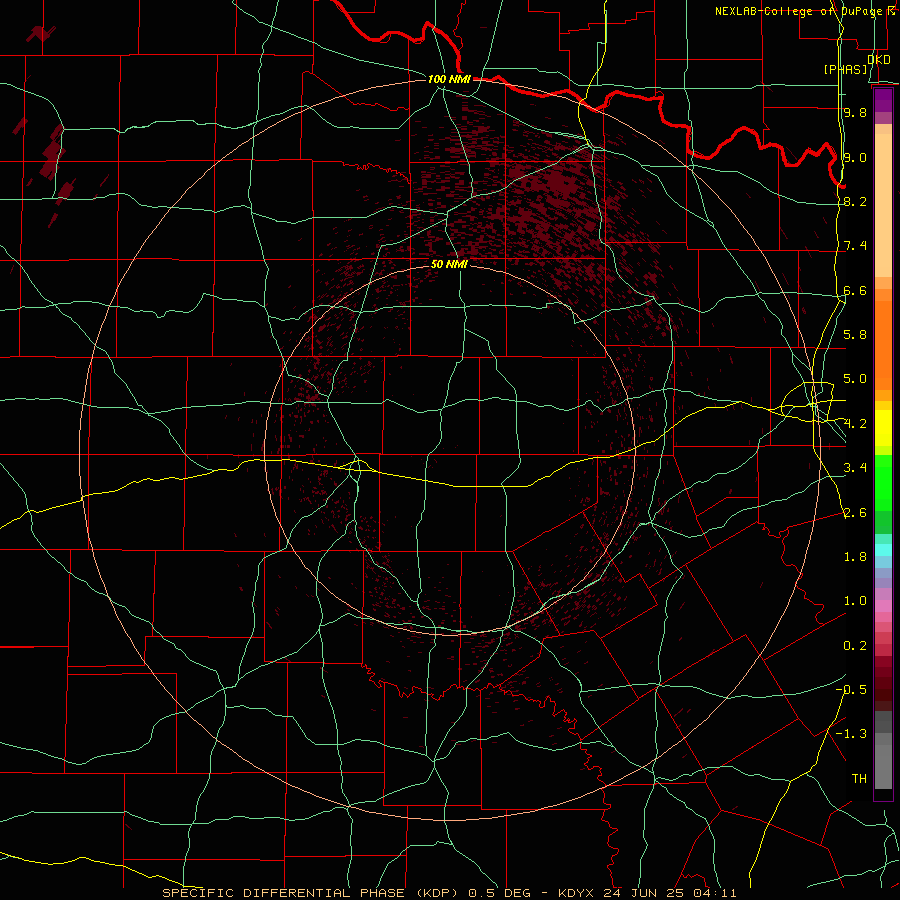Pick the cyan band of the color bar
Image resolution: width=900 pixels, height=900 pixels.
pyautogui.click(x=883, y=550)
